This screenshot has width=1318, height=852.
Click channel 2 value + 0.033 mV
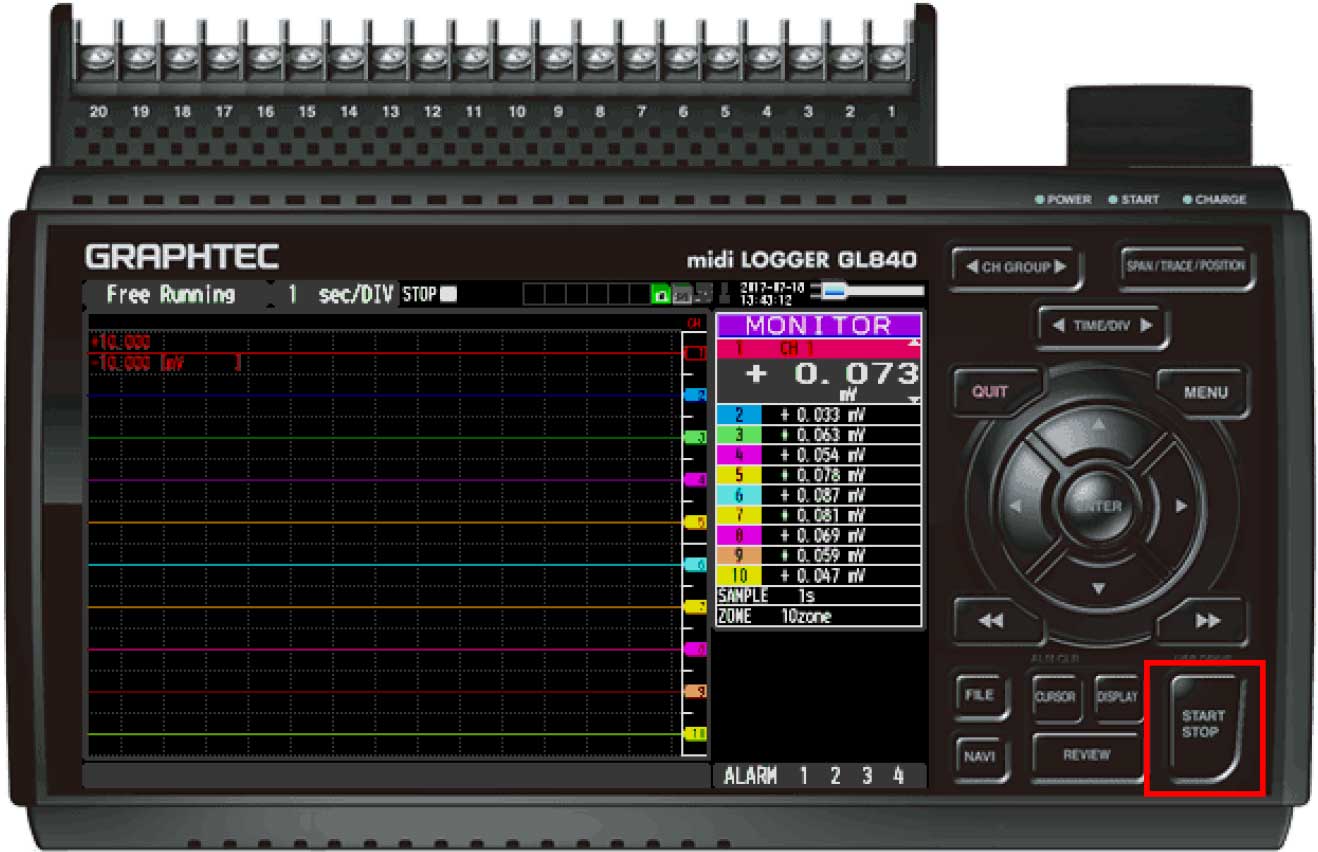[822, 415]
